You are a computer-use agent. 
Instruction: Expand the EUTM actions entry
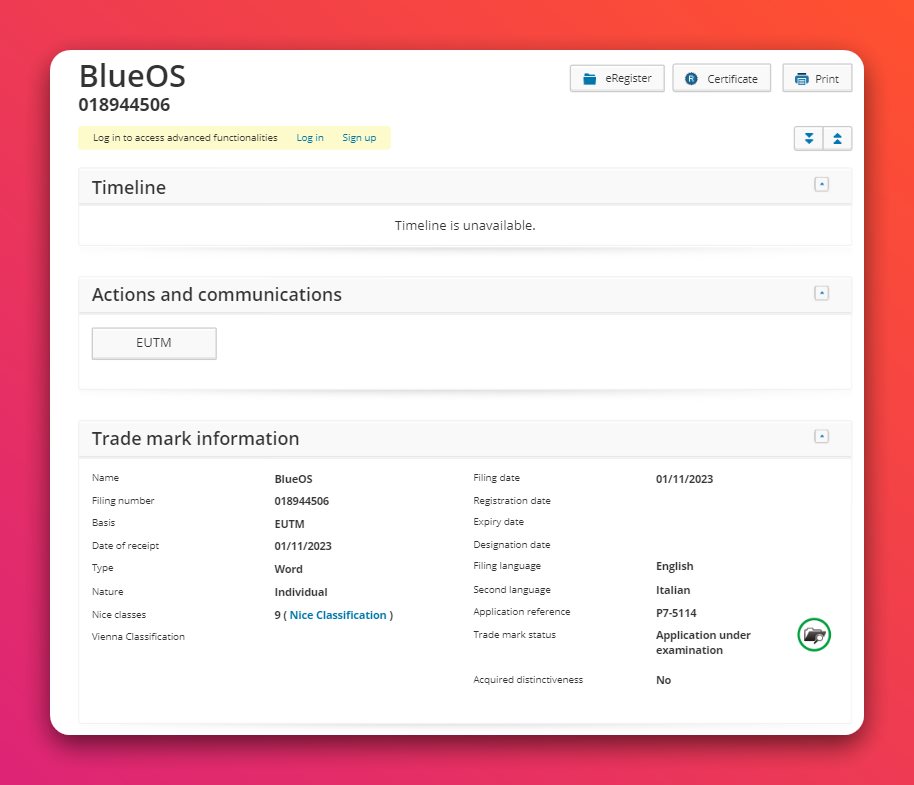coord(153,342)
